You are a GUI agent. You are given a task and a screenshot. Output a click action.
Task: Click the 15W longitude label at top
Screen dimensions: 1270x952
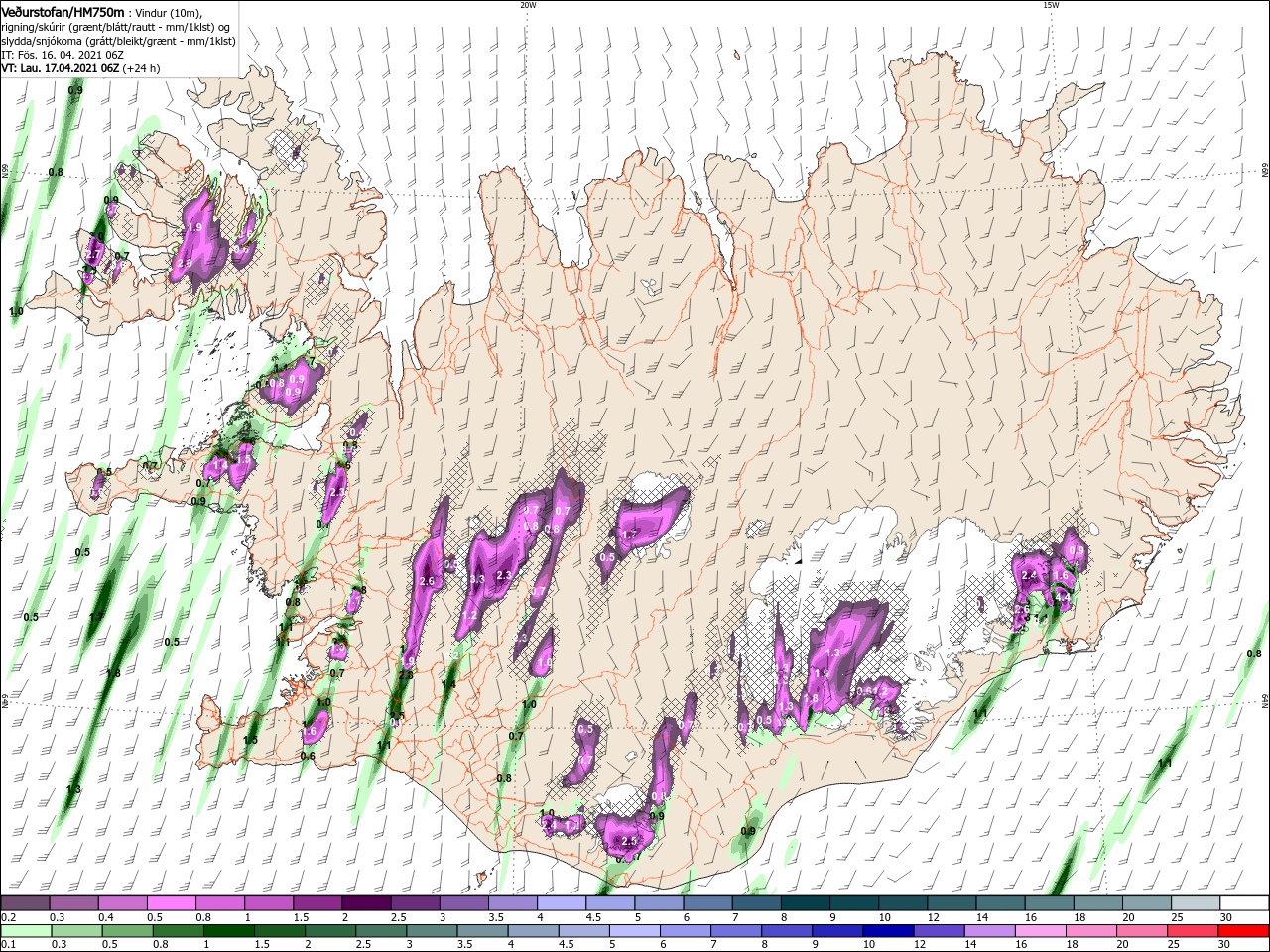pyautogui.click(x=1051, y=5)
